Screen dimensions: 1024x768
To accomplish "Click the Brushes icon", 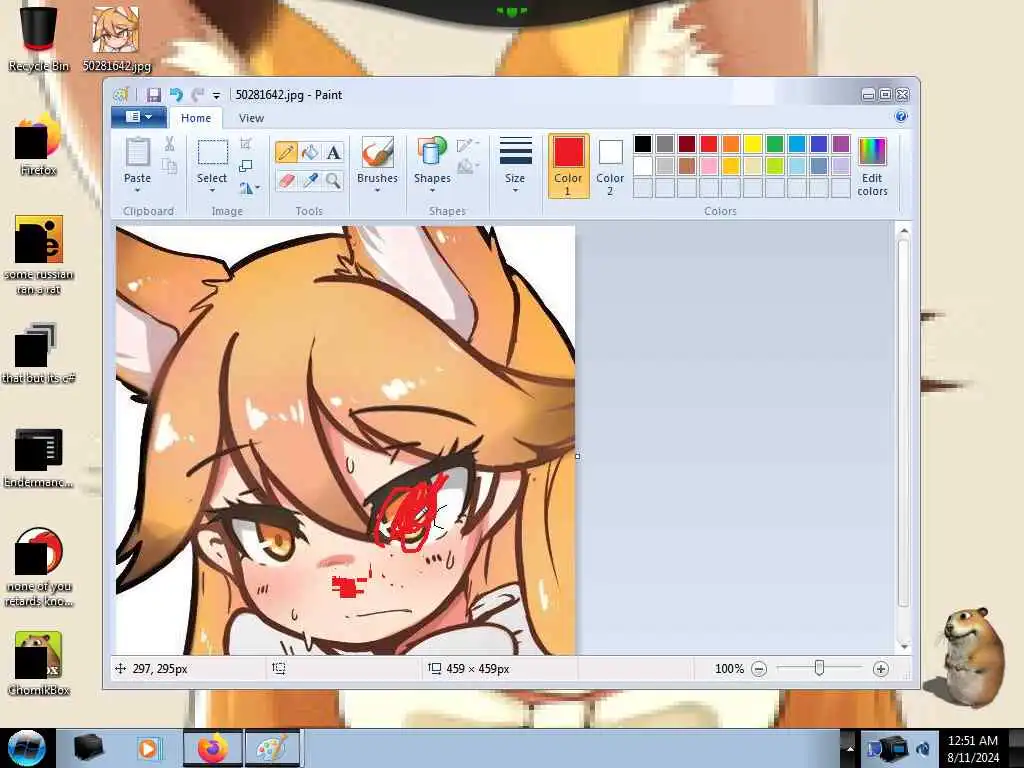I will point(377,153).
